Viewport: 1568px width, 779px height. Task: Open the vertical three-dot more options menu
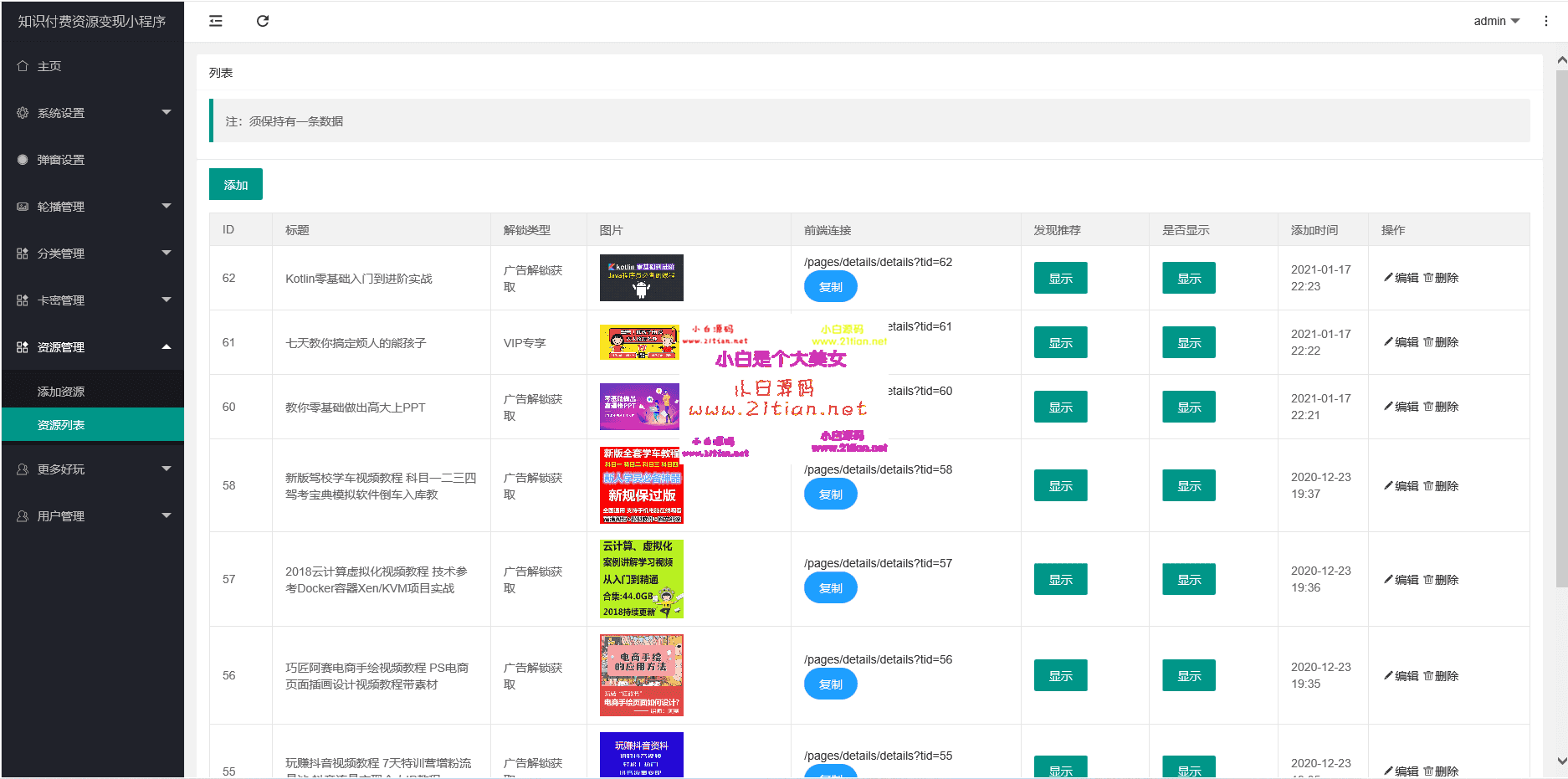1545,21
